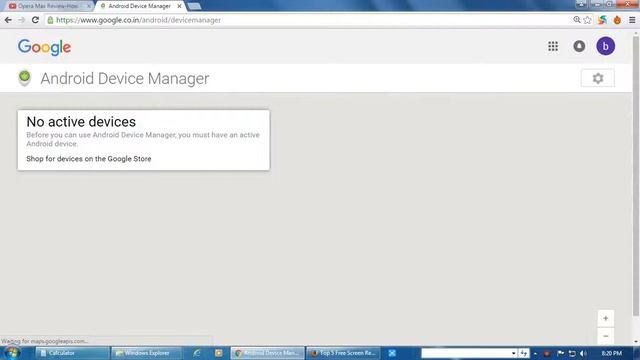Open Windows Explorer from the taskbar
The image size is (640, 360).
(147, 353)
